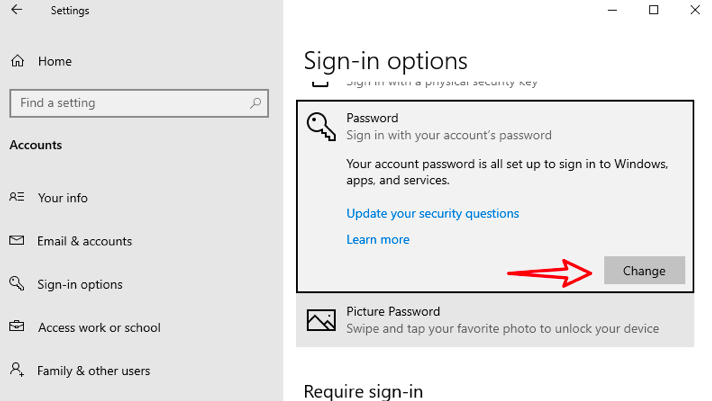The height and width of the screenshot is (401, 712).
Task: Expand the Picture Password option
Action: coord(494,320)
